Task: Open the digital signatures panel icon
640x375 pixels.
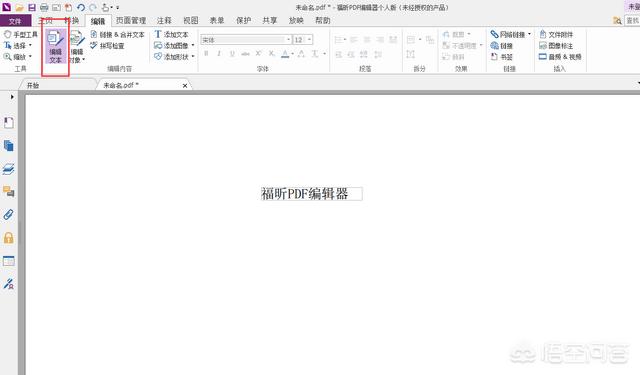Action: (x=9, y=284)
